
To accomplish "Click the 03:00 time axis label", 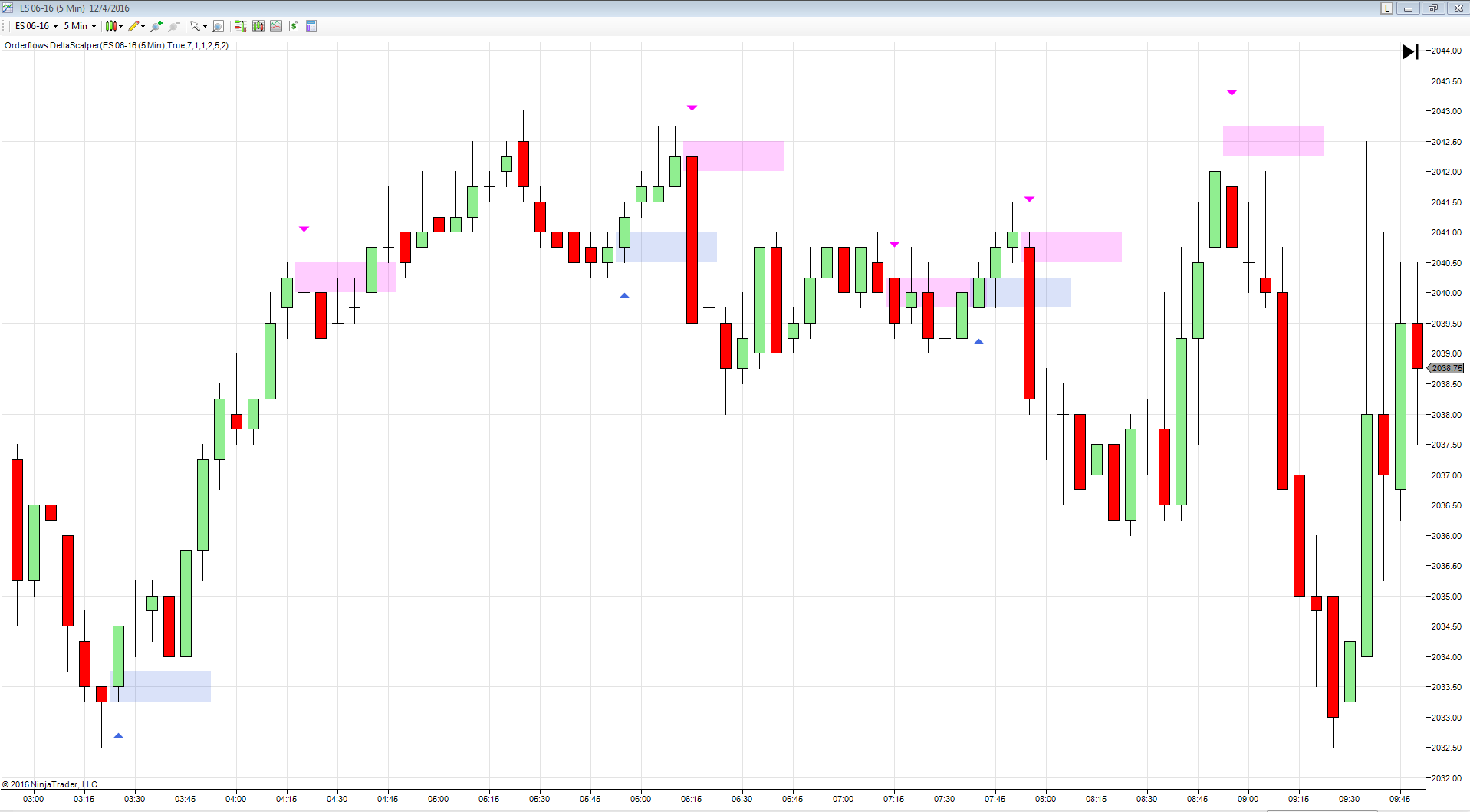I will (x=33, y=799).
